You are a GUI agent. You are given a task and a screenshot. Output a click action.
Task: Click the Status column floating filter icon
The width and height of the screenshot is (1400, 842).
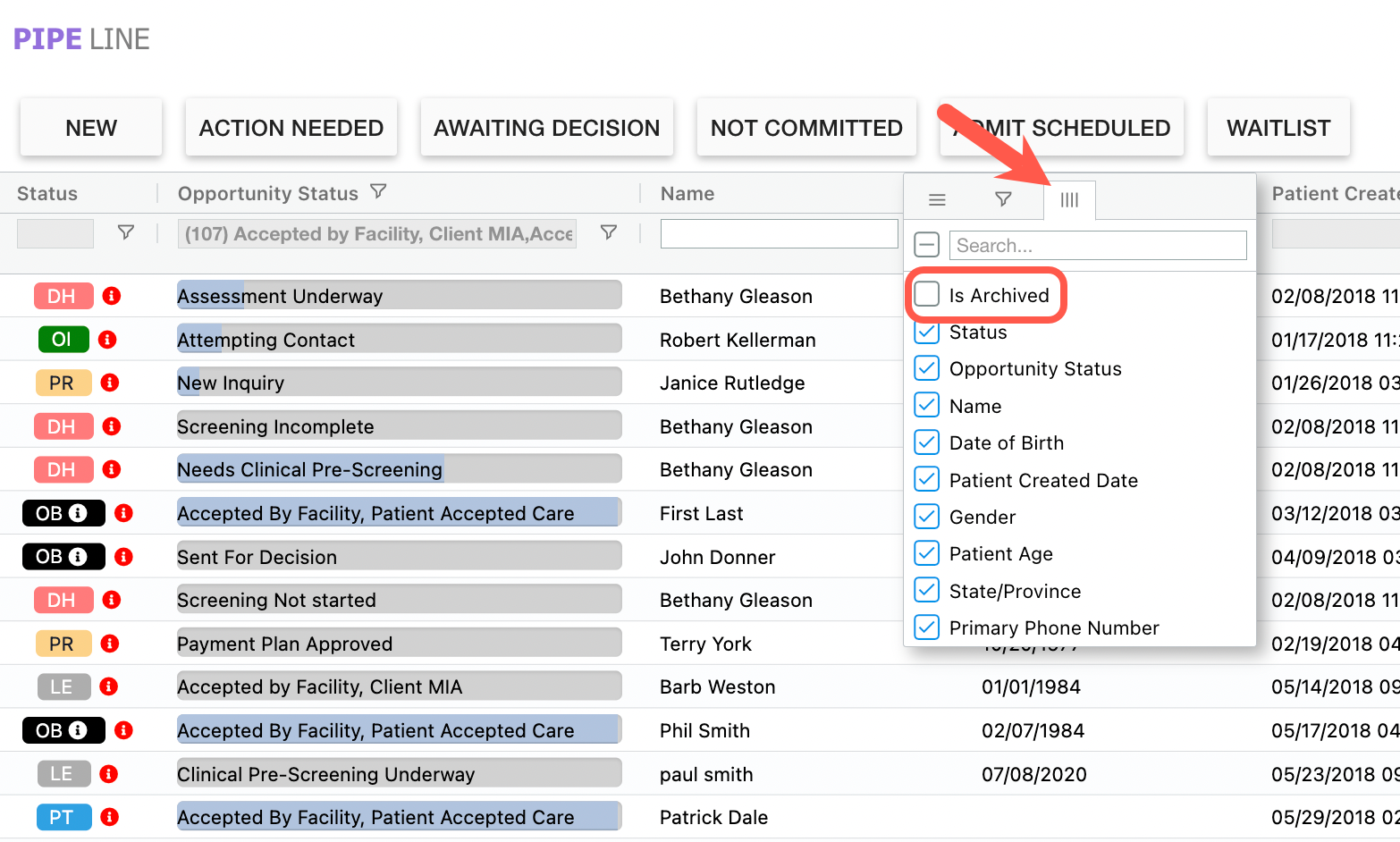(126, 233)
